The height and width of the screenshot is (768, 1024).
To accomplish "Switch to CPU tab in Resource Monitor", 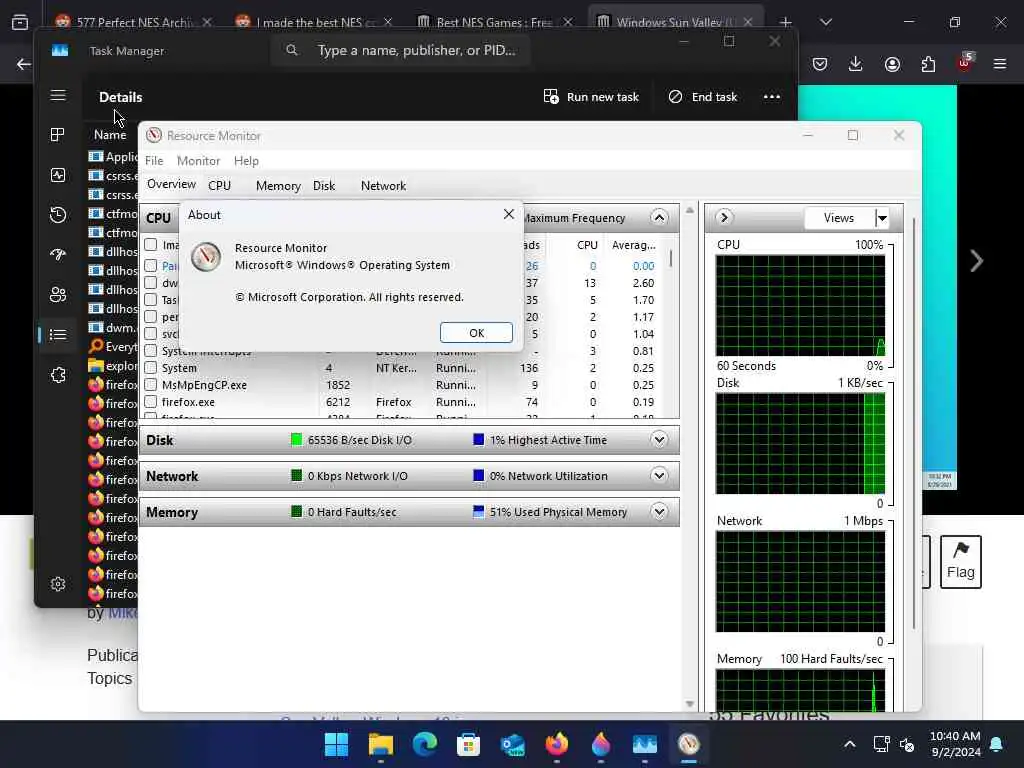I will click(x=219, y=185).
